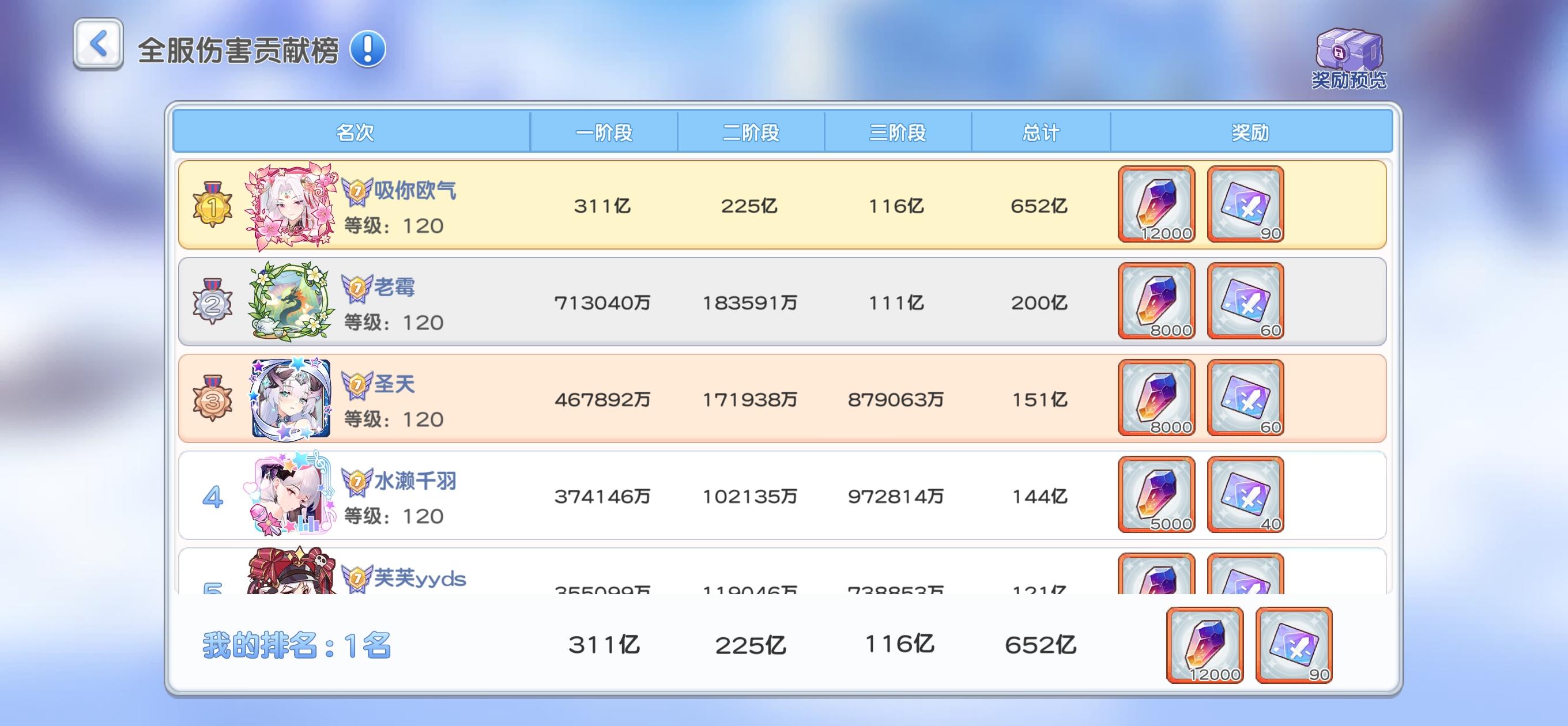Image resolution: width=1568 pixels, height=726 pixels.
Task: Click the 12000 crystal in my ranking bar
Action: click(1205, 645)
